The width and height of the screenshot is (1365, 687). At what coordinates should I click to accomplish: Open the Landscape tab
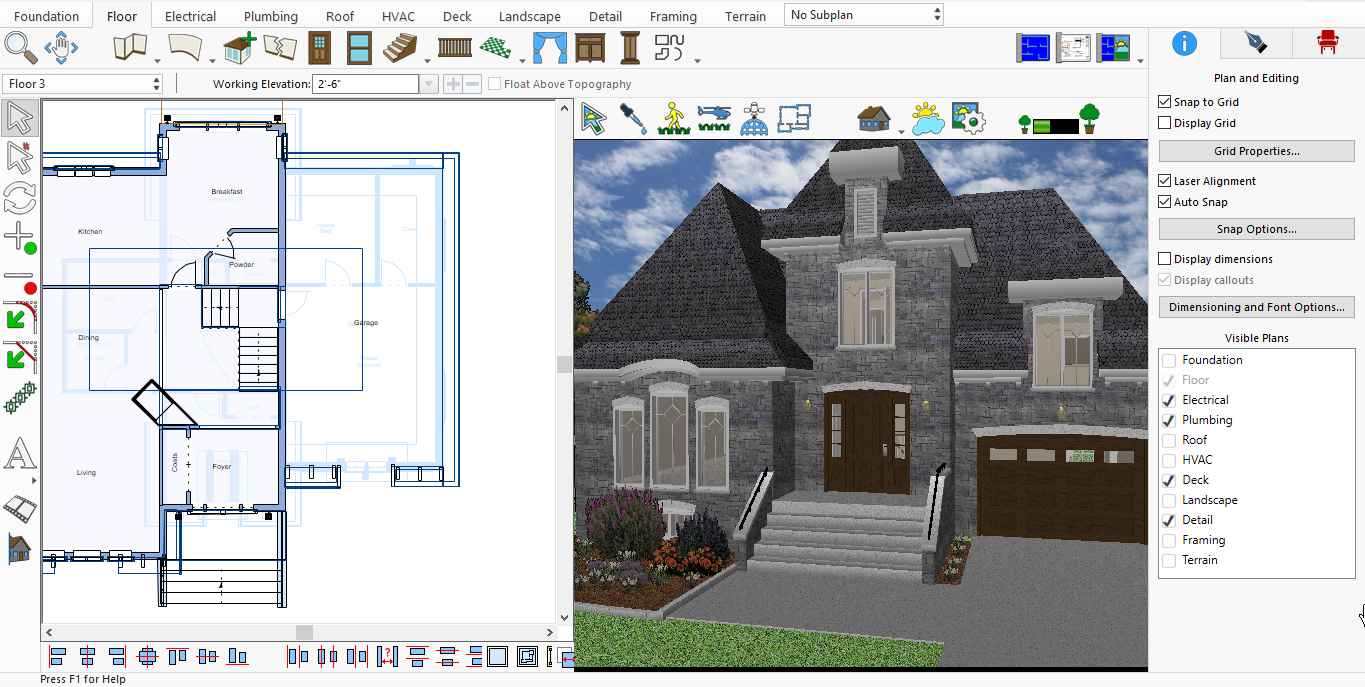pyautogui.click(x=529, y=16)
